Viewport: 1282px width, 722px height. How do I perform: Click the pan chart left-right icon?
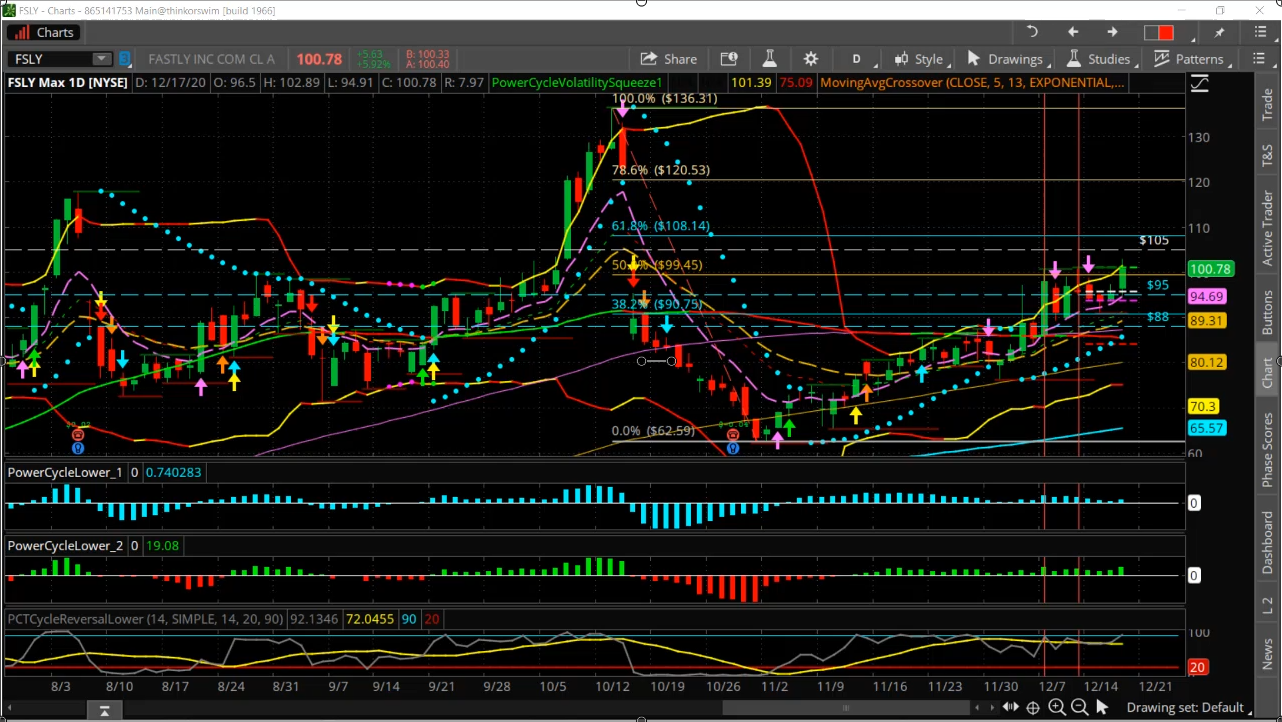(x=1011, y=707)
